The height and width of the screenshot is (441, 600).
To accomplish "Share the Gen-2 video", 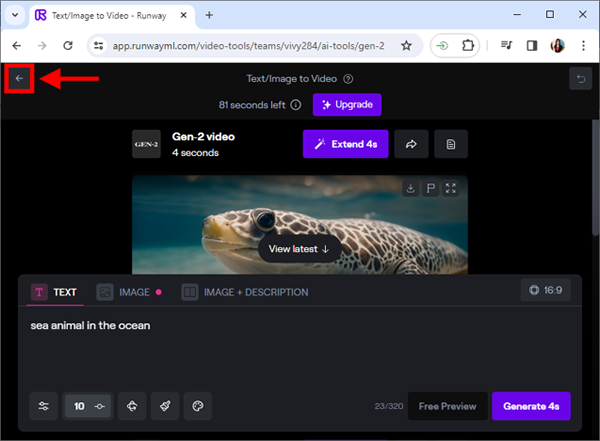I will (x=411, y=144).
